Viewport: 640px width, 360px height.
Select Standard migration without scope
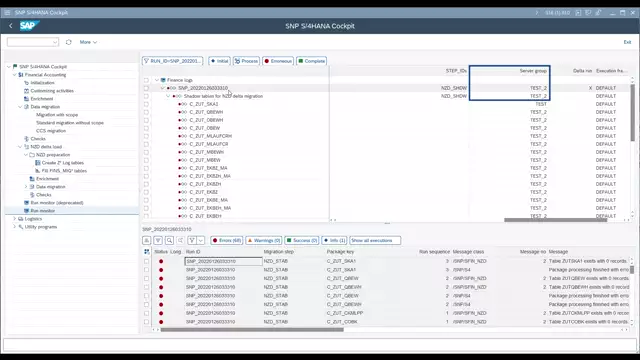[70, 123]
